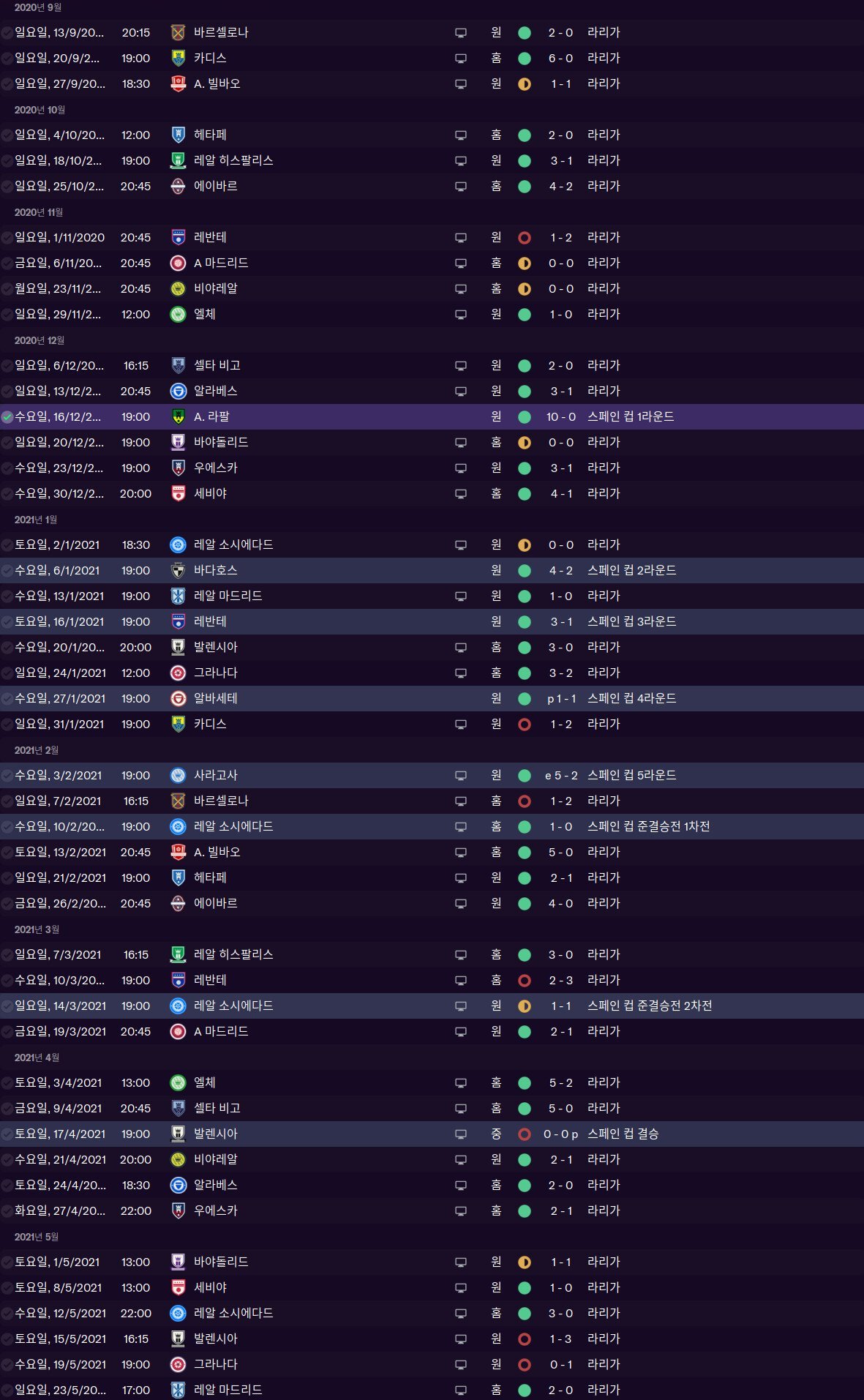Click the TV broadcast icon for 헤타페 home match

[461, 135]
